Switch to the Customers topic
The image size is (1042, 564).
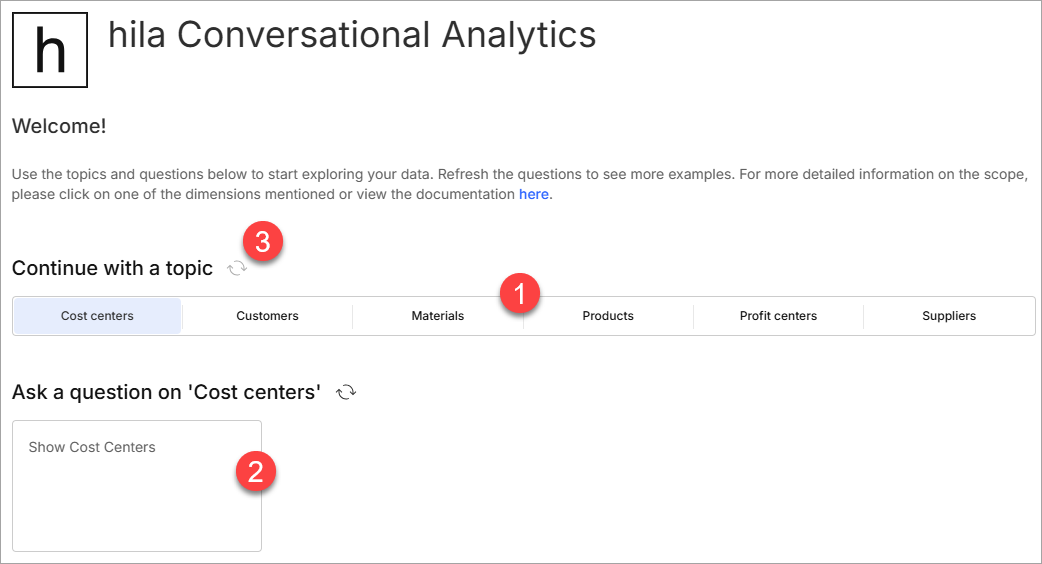[x=267, y=316]
